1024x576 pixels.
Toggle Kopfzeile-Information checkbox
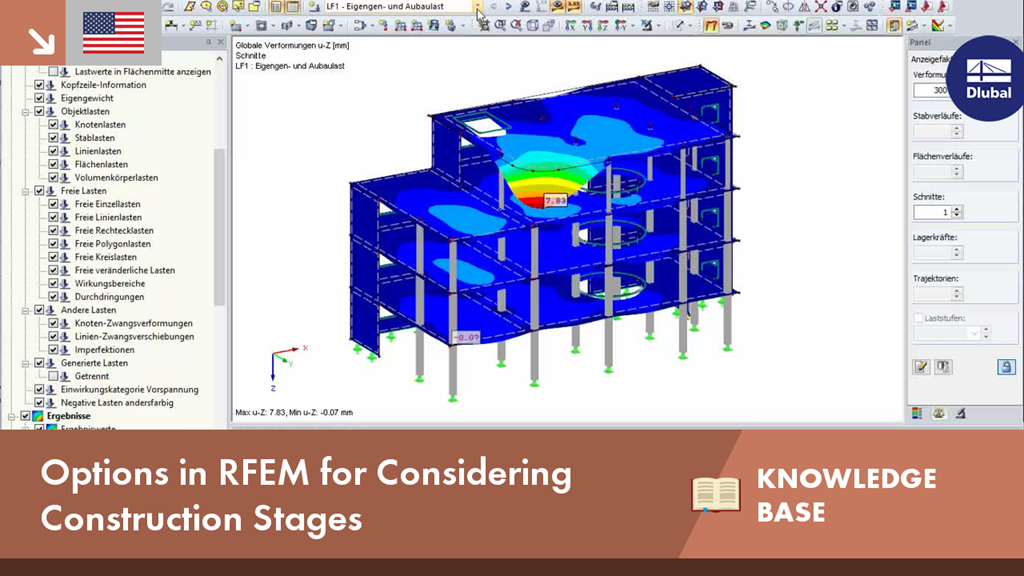point(39,85)
